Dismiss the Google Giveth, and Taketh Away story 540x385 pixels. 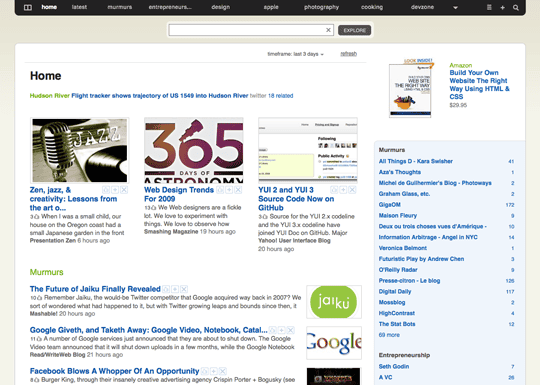point(291,330)
